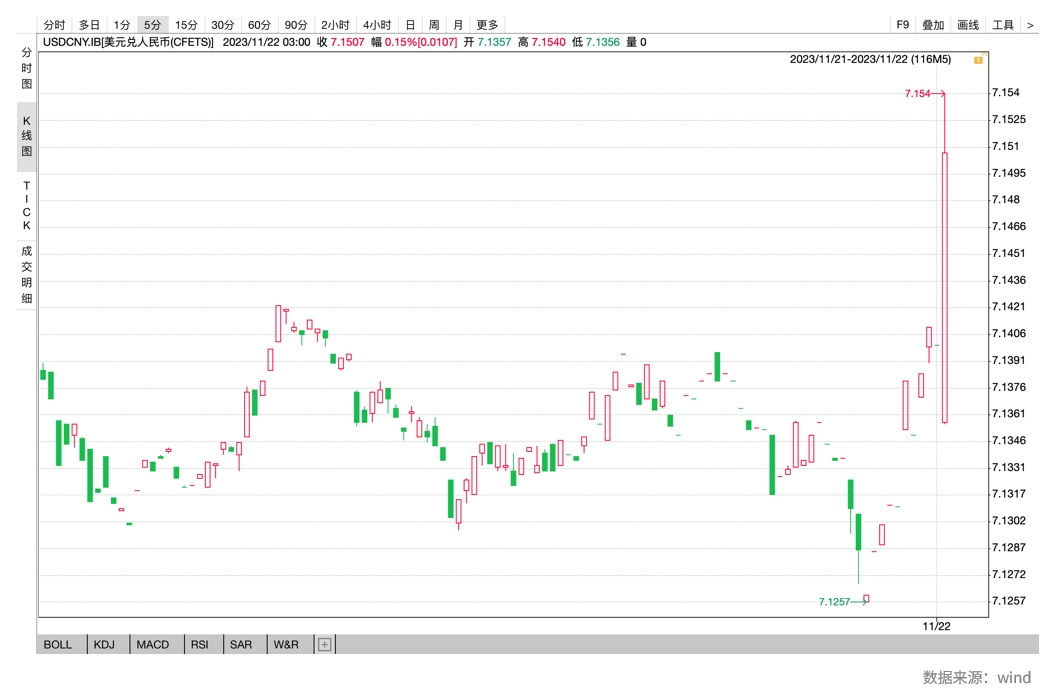Click the 高 7.1540 high value

coord(542,42)
